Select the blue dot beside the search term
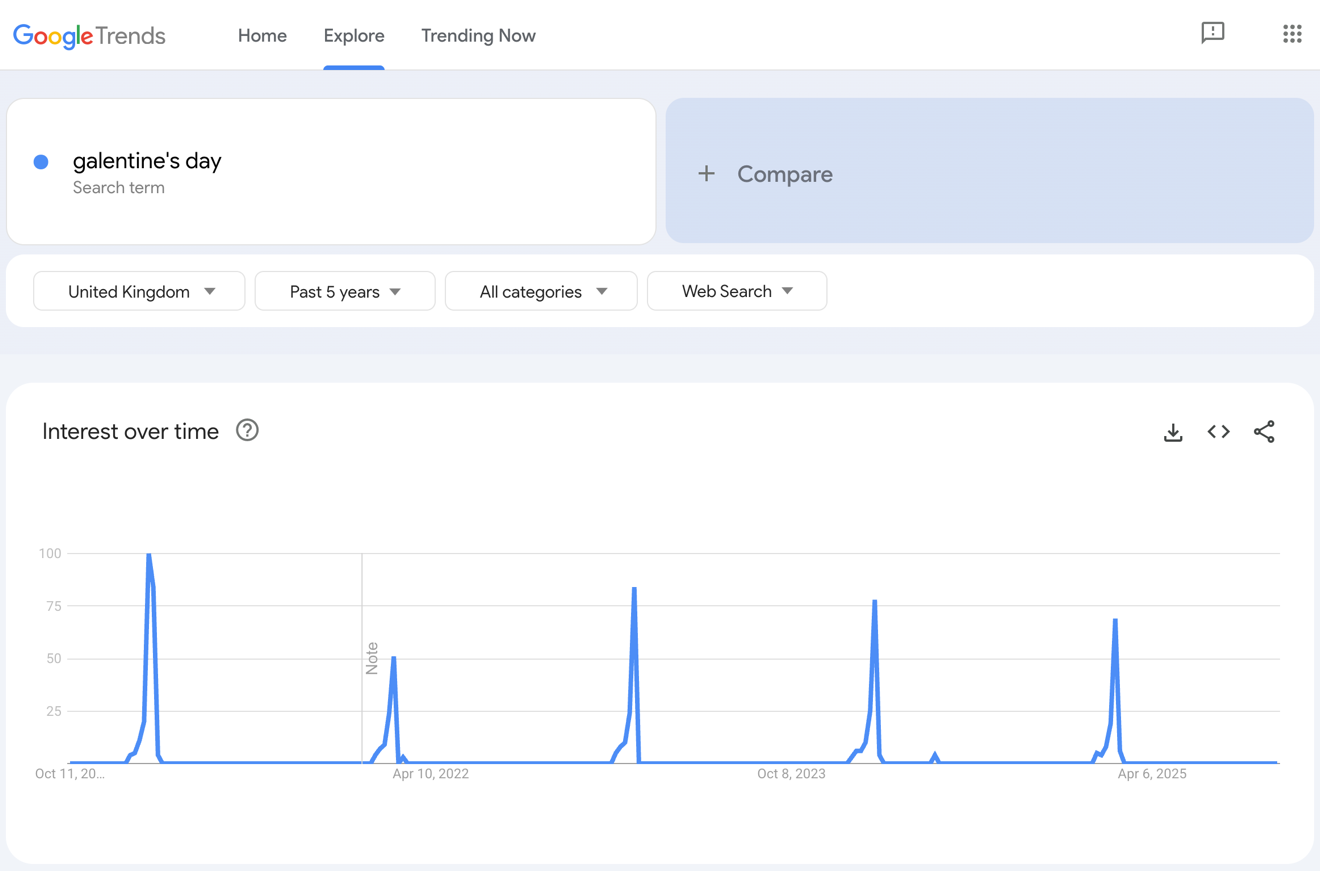Screen dimensions: 1320x871 [x=41, y=161]
